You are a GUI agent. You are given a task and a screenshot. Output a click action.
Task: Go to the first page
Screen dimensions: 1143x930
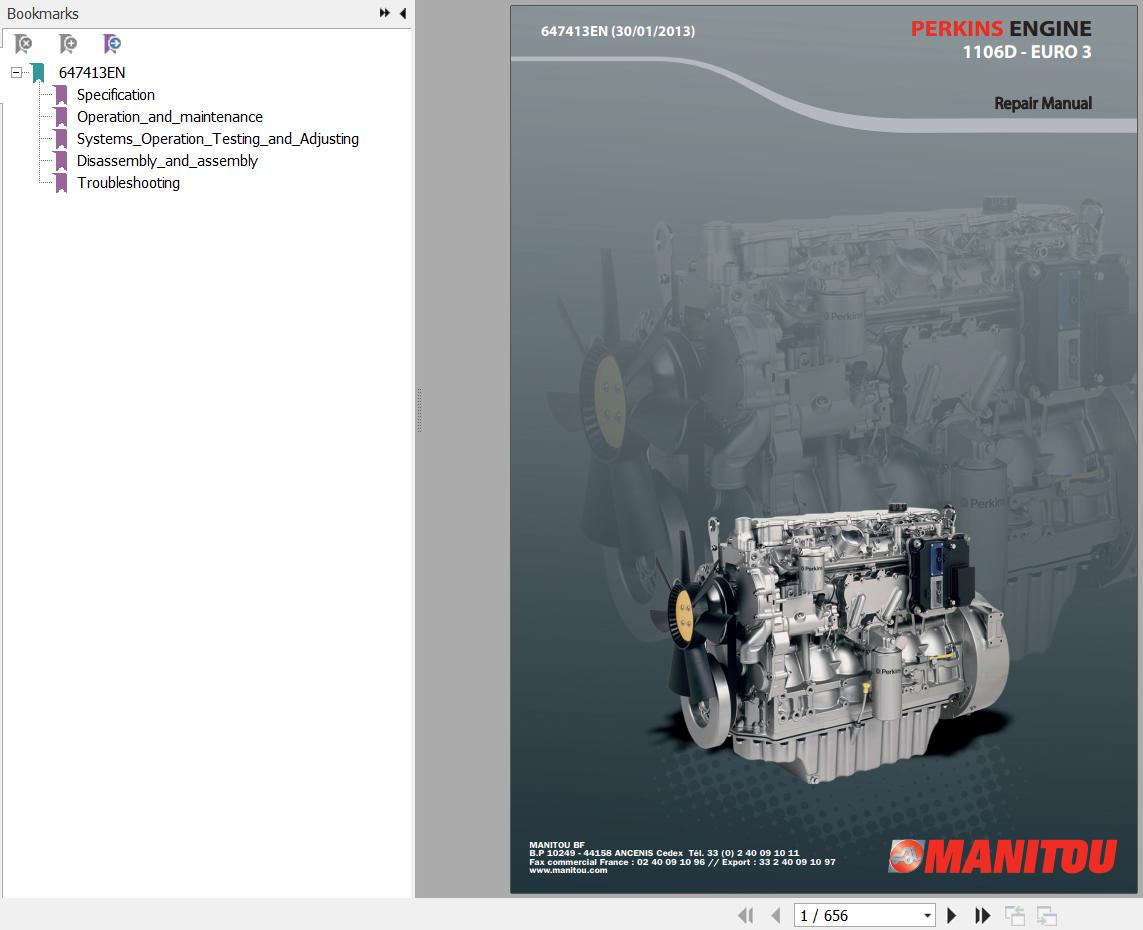pos(746,915)
